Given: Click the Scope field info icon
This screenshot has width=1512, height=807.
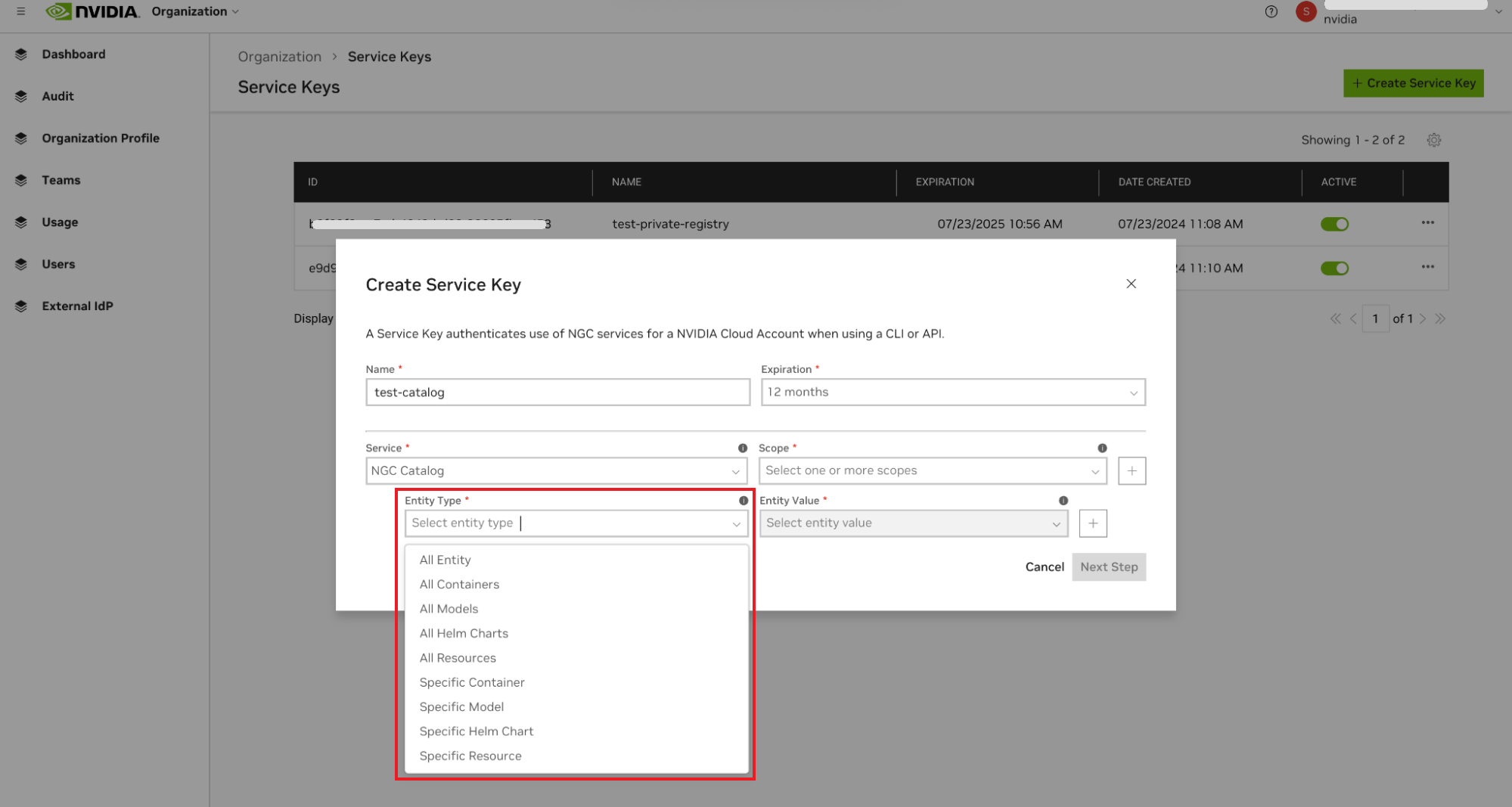Looking at the screenshot, I should point(1102,448).
